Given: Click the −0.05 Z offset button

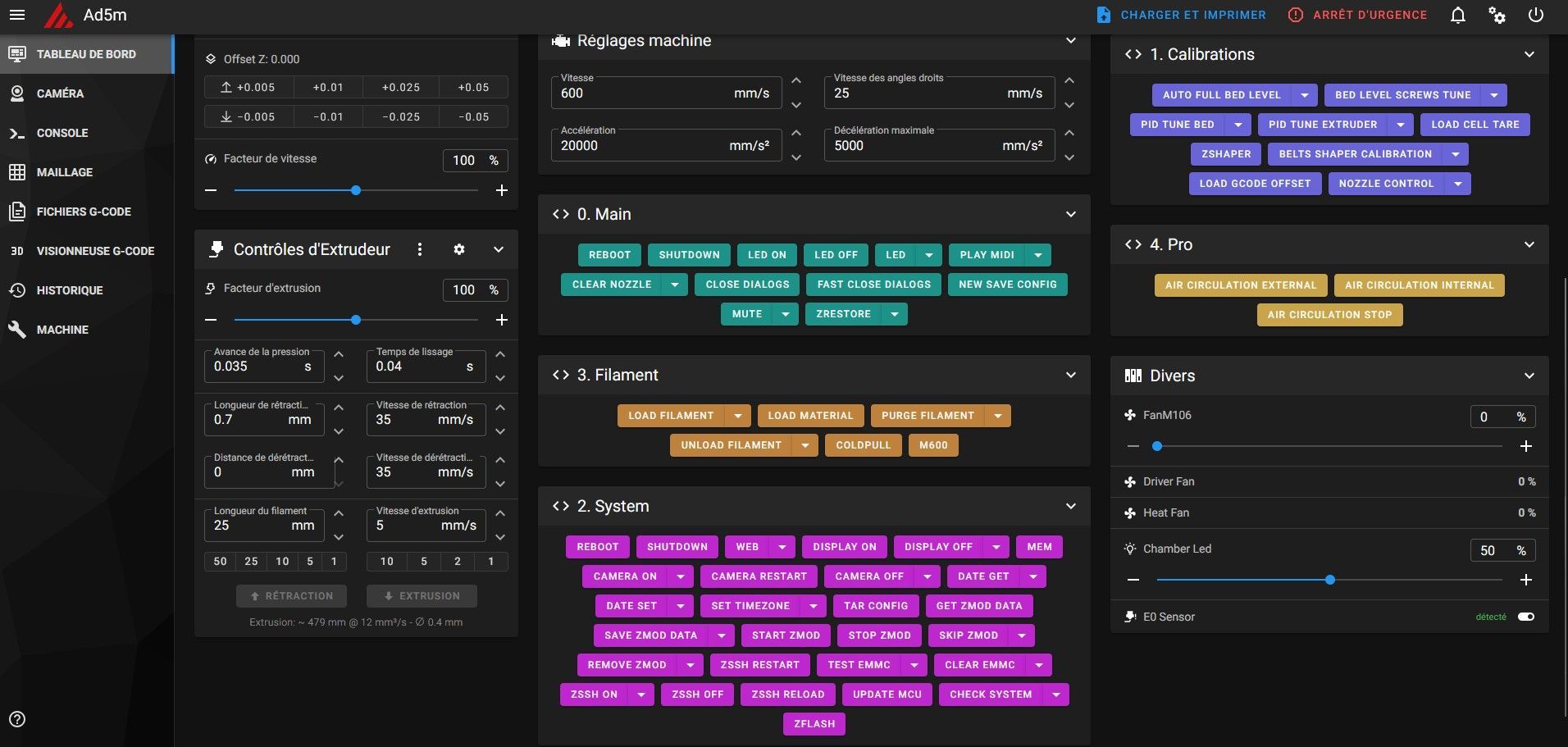Looking at the screenshot, I should tap(473, 116).
